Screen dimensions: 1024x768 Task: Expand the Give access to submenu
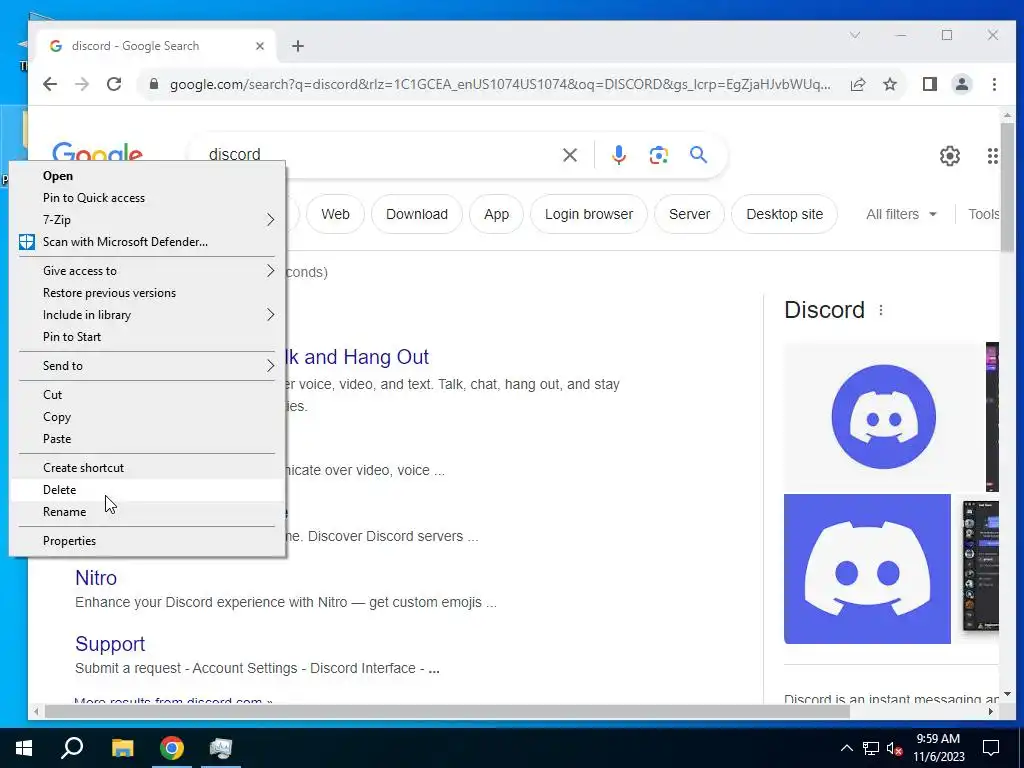pos(147,271)
